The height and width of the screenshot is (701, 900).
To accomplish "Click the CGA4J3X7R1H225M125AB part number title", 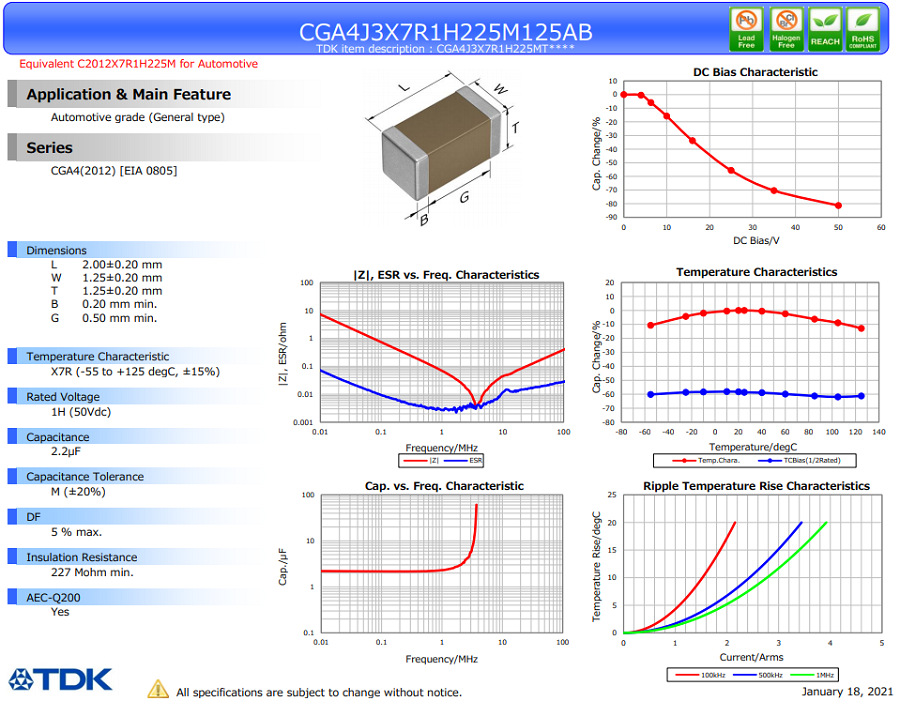I will coord(445,32).
